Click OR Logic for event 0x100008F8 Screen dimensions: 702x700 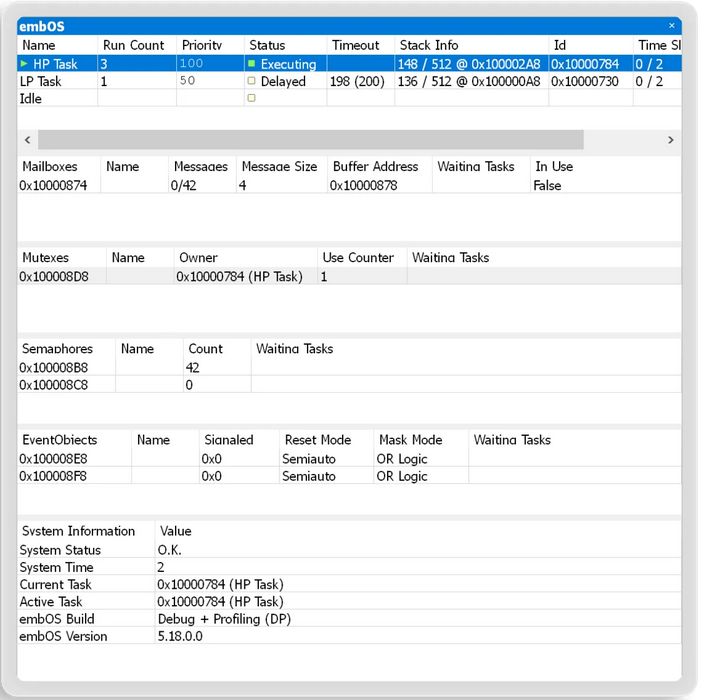tap(402, 476)
